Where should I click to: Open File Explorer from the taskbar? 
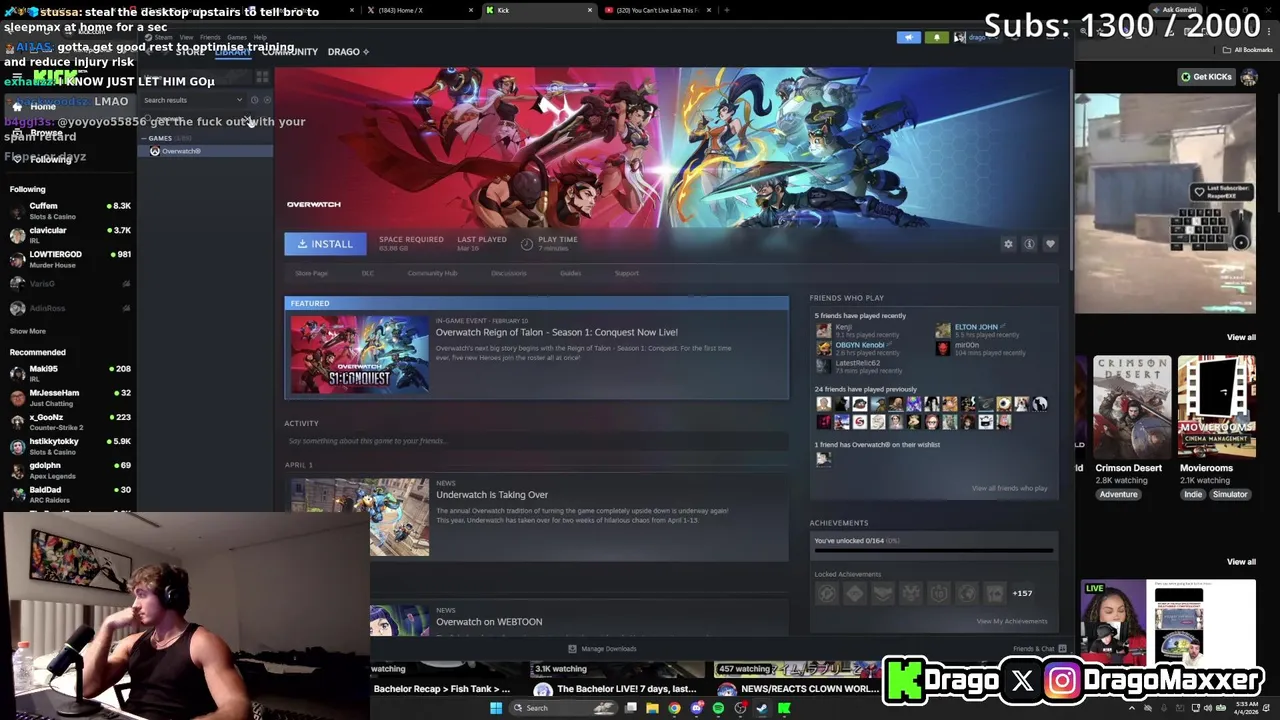(652, 708)
